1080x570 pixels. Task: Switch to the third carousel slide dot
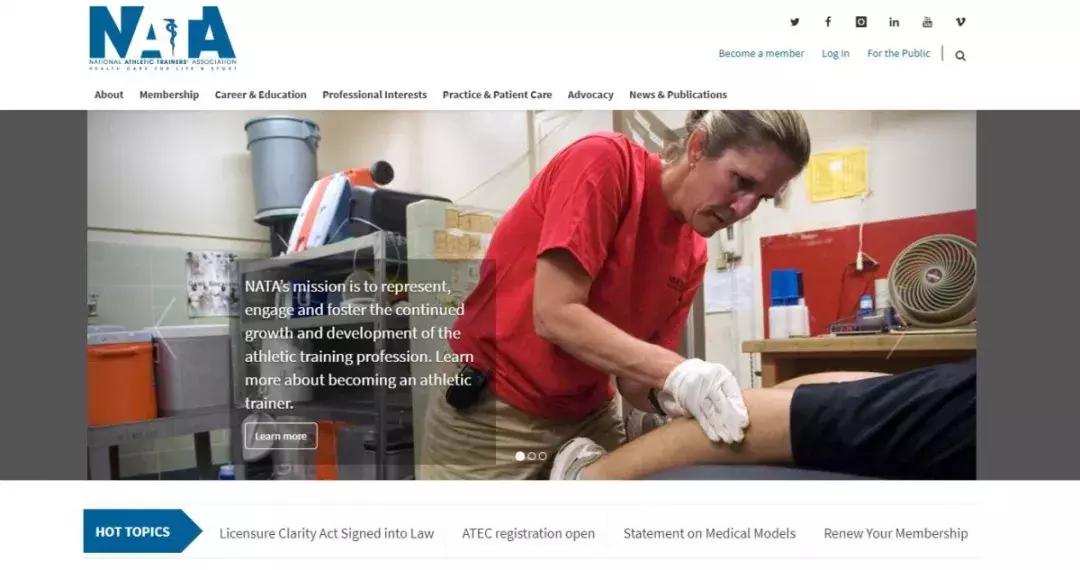[542, 456]
